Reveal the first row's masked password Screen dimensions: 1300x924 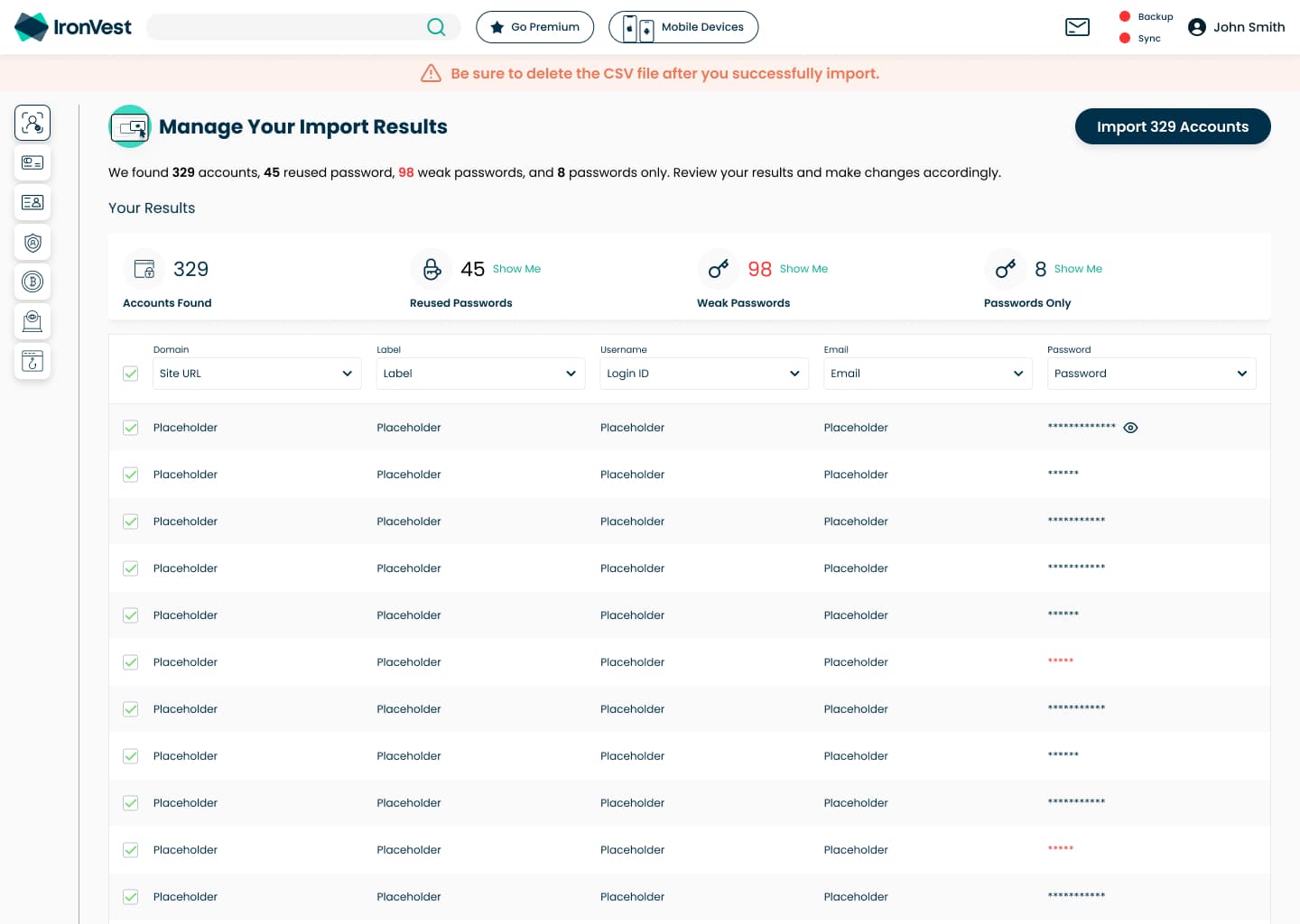(x=1130, y=428)
